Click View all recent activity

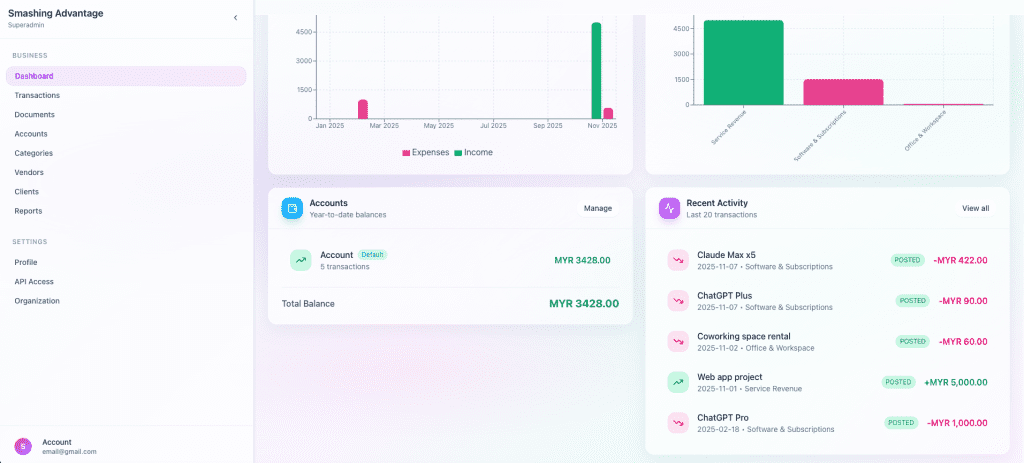[975, 208]
